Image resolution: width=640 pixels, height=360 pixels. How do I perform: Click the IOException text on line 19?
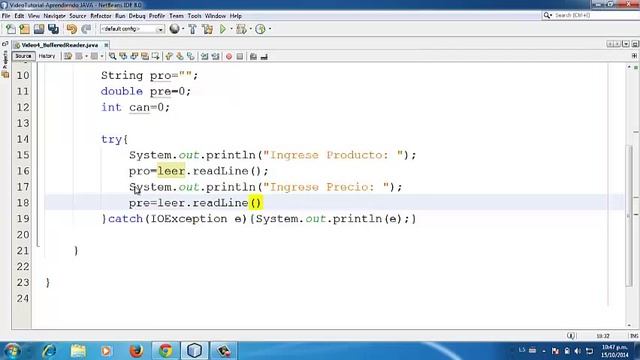pos(190,219)
